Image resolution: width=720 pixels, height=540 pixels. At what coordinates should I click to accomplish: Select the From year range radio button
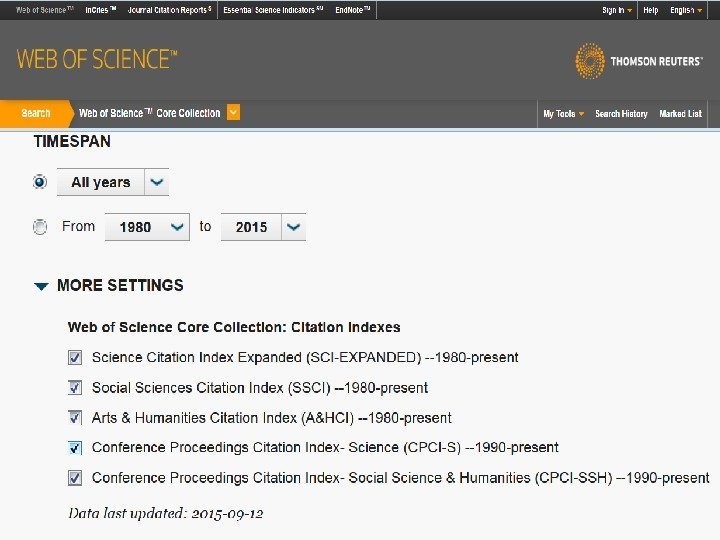click(x=40, y=227)
